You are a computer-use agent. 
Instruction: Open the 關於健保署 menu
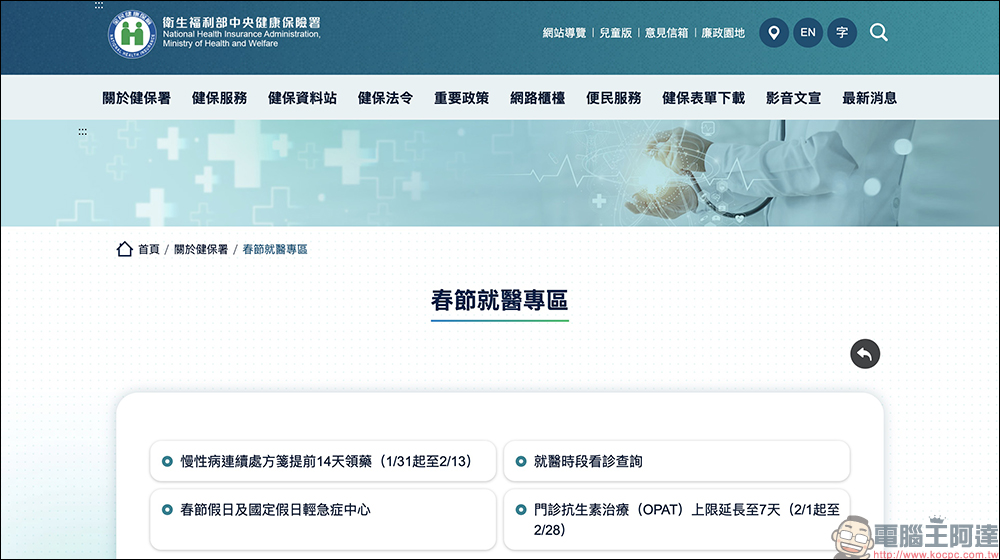pos(136,98)
